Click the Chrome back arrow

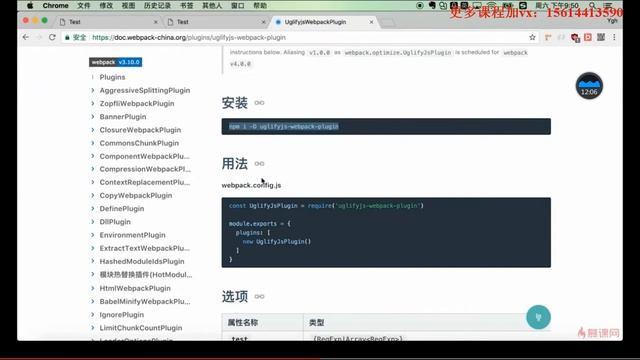tap(26, 37)
